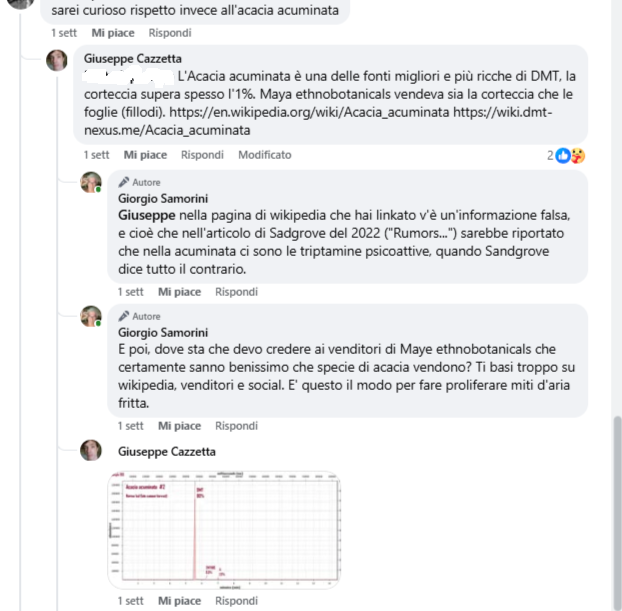The image size is (622, 611).
Task: Open Rispondi under the Maya ethnobotanicals venditori reply
Action: click(236, 426)
